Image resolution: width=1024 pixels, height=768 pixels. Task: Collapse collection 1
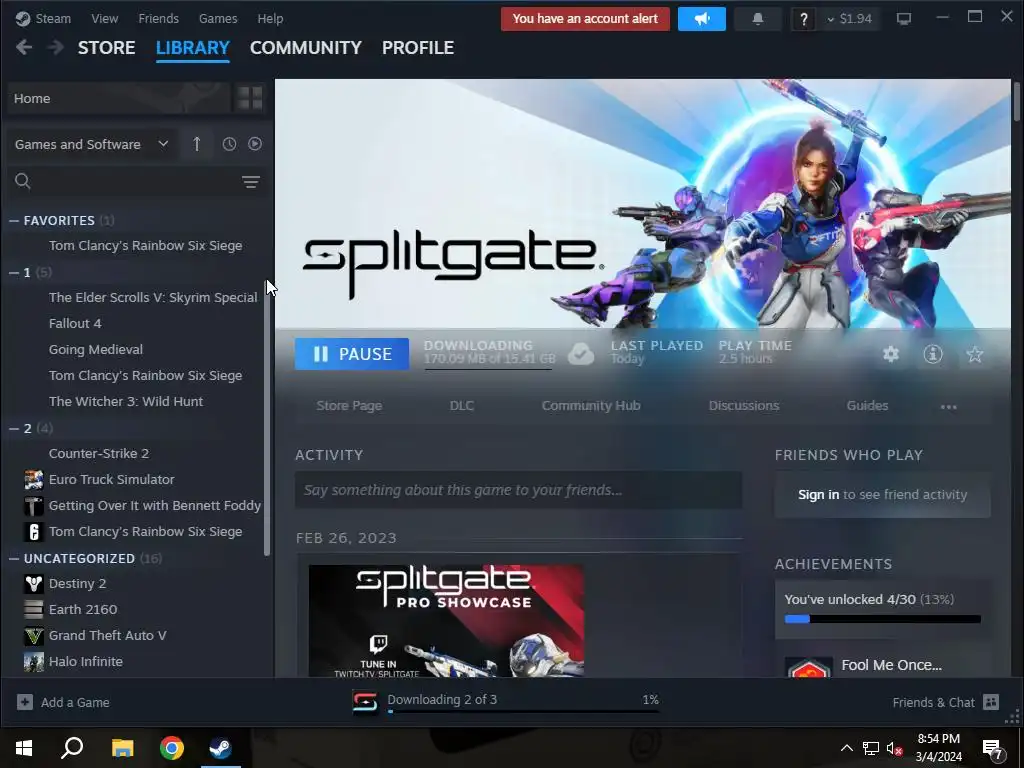point(14,272)
